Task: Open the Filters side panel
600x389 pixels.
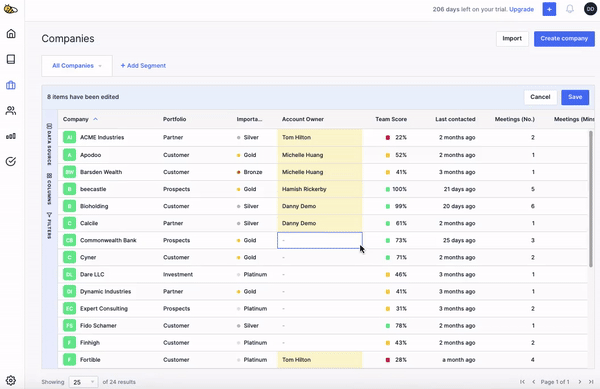Action: pyautogui.click(x=49, y=225)
